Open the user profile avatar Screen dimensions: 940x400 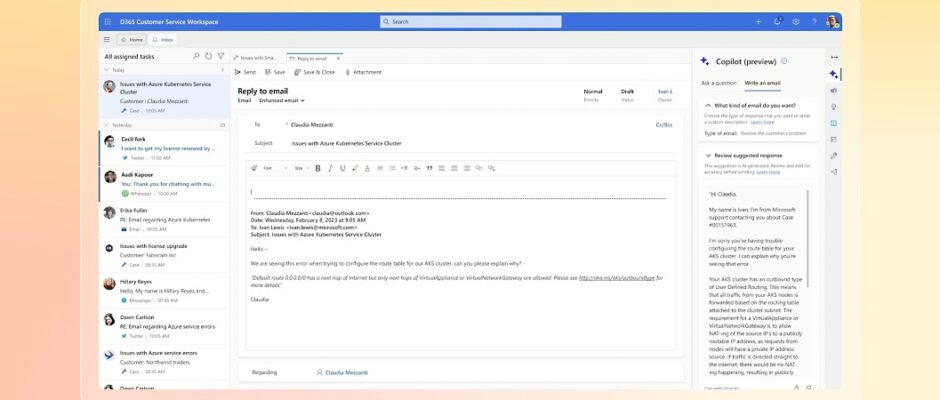tap(832, 22)
